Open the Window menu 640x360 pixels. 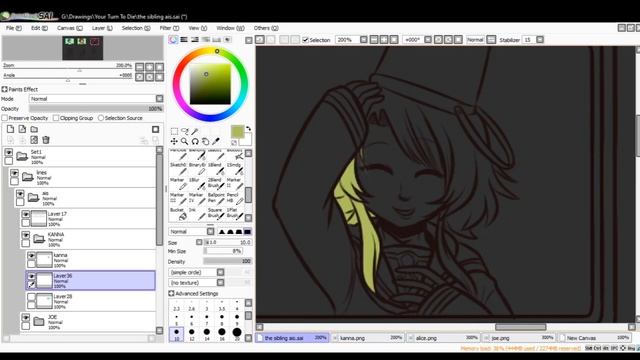230,28
